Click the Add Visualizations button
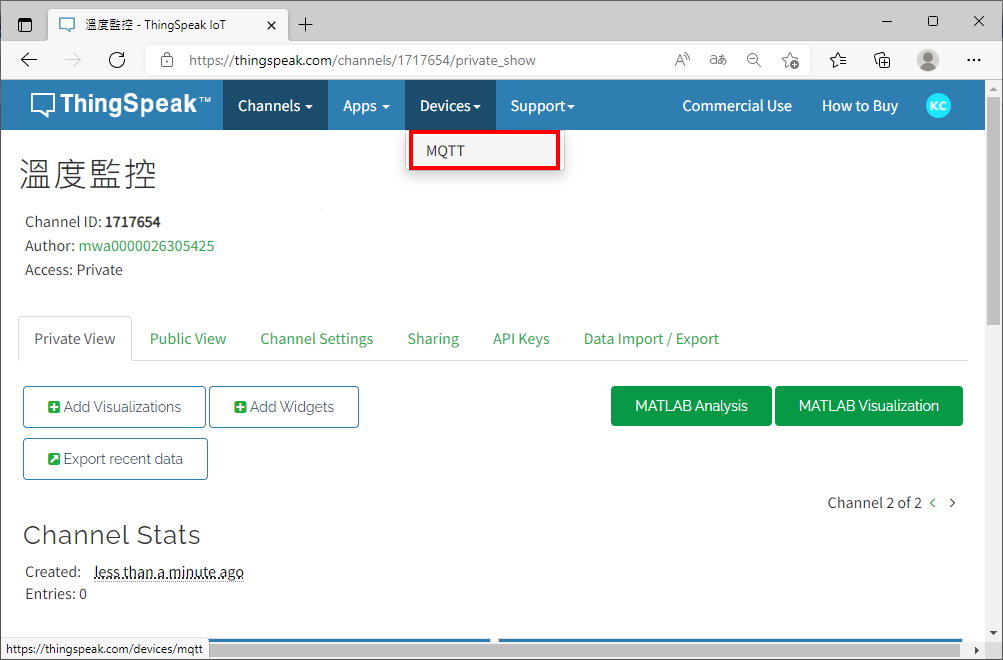This screenshot has height=660, width=1003. click(x=115, y=407)
